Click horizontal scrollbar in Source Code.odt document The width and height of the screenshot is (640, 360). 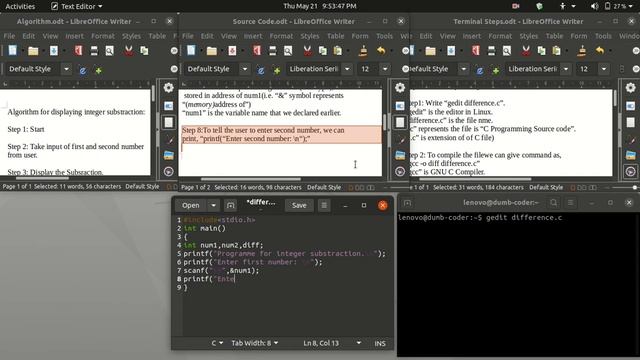pos(251,179)
